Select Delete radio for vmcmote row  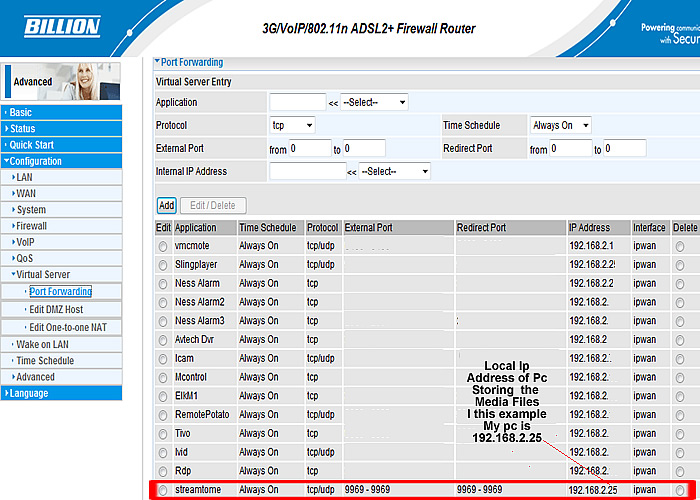click(679, 246)
